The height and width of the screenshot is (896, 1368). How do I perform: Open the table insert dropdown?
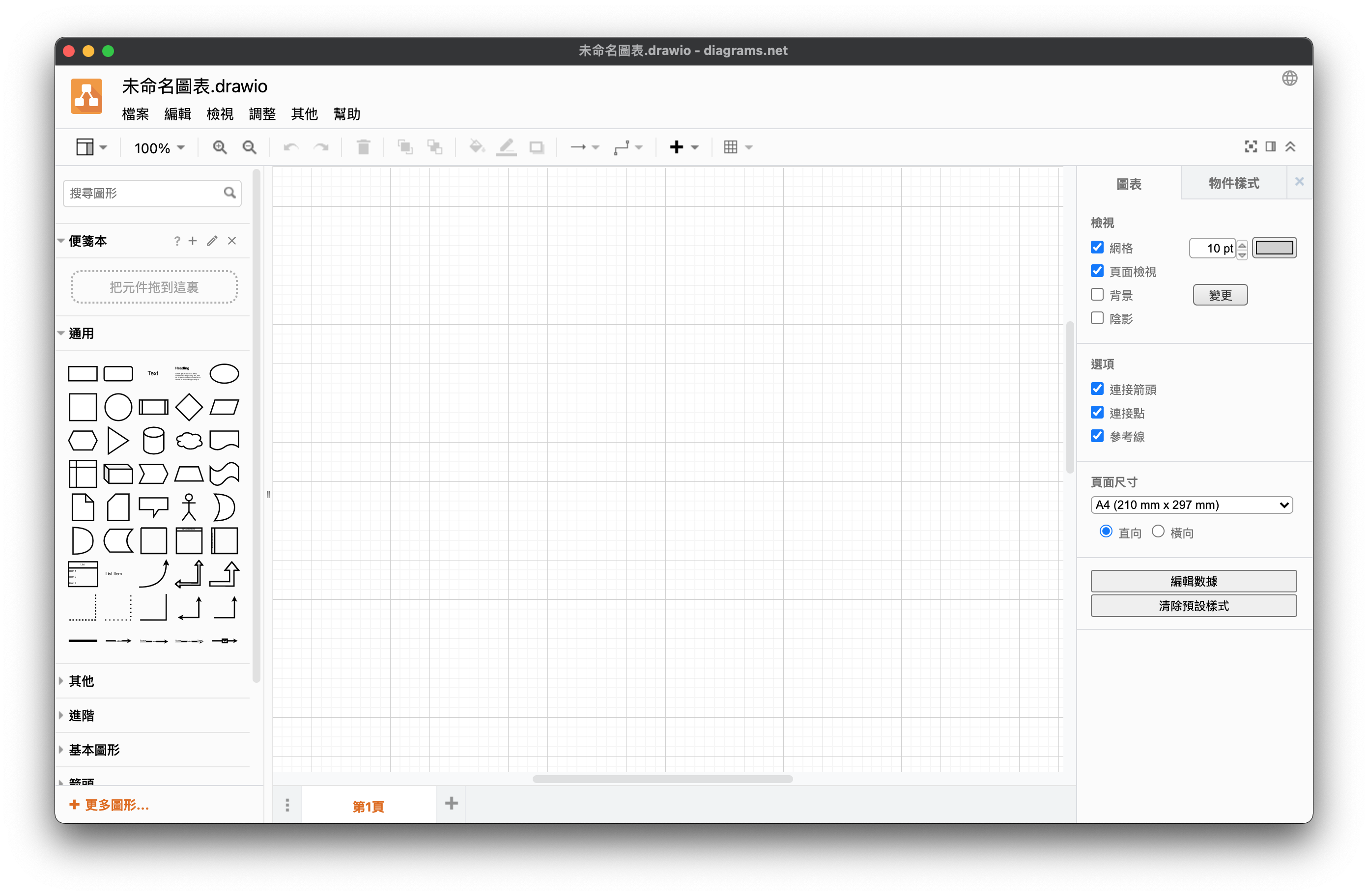pos(738,147)
